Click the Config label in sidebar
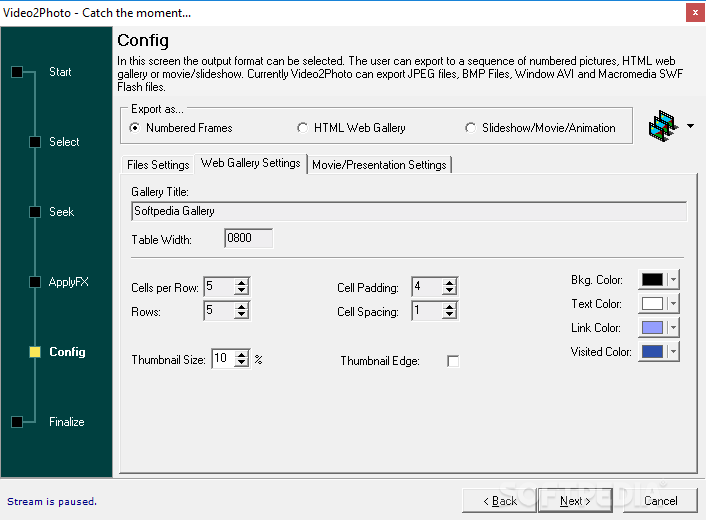This screenshot has height=521, width=706. point(67,352)
